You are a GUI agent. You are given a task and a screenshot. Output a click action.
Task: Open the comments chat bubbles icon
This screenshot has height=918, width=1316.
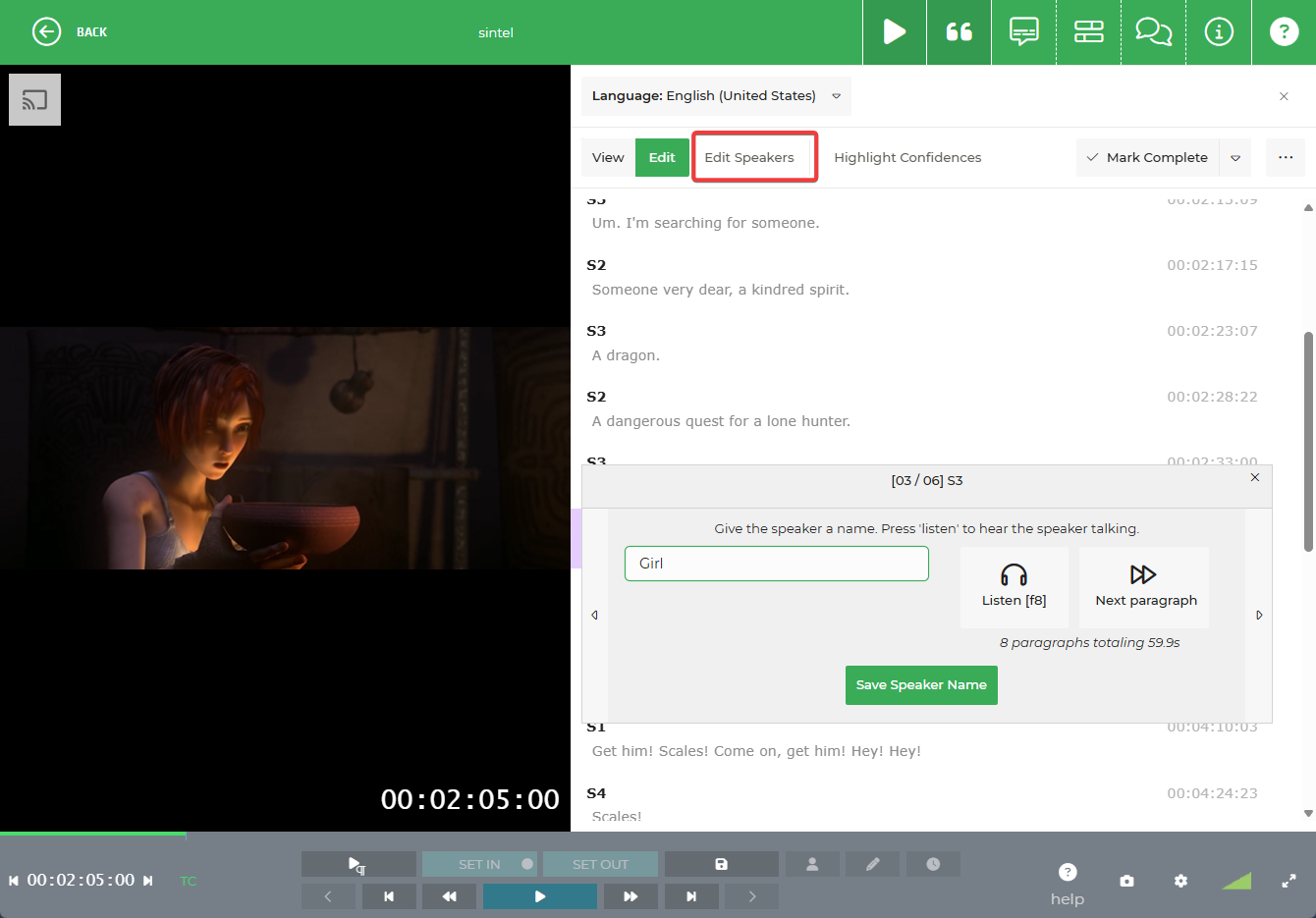[1153, 32]
